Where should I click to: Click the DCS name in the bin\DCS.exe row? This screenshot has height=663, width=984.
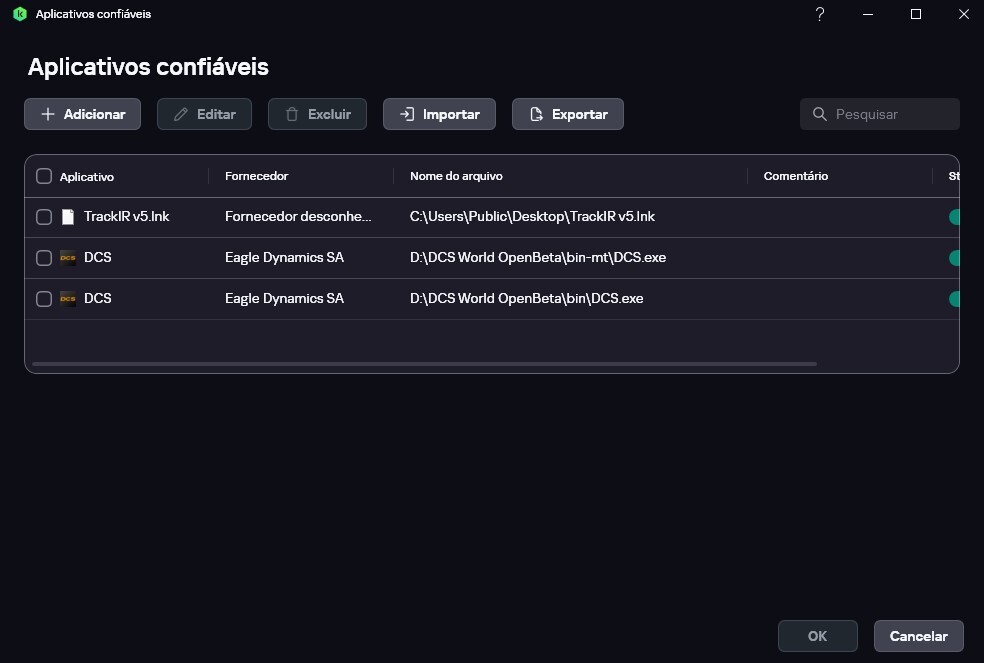(98, 298)
